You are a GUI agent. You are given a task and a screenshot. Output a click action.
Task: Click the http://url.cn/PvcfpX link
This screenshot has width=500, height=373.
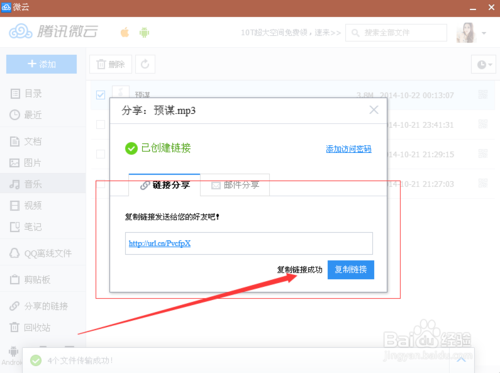160,244
